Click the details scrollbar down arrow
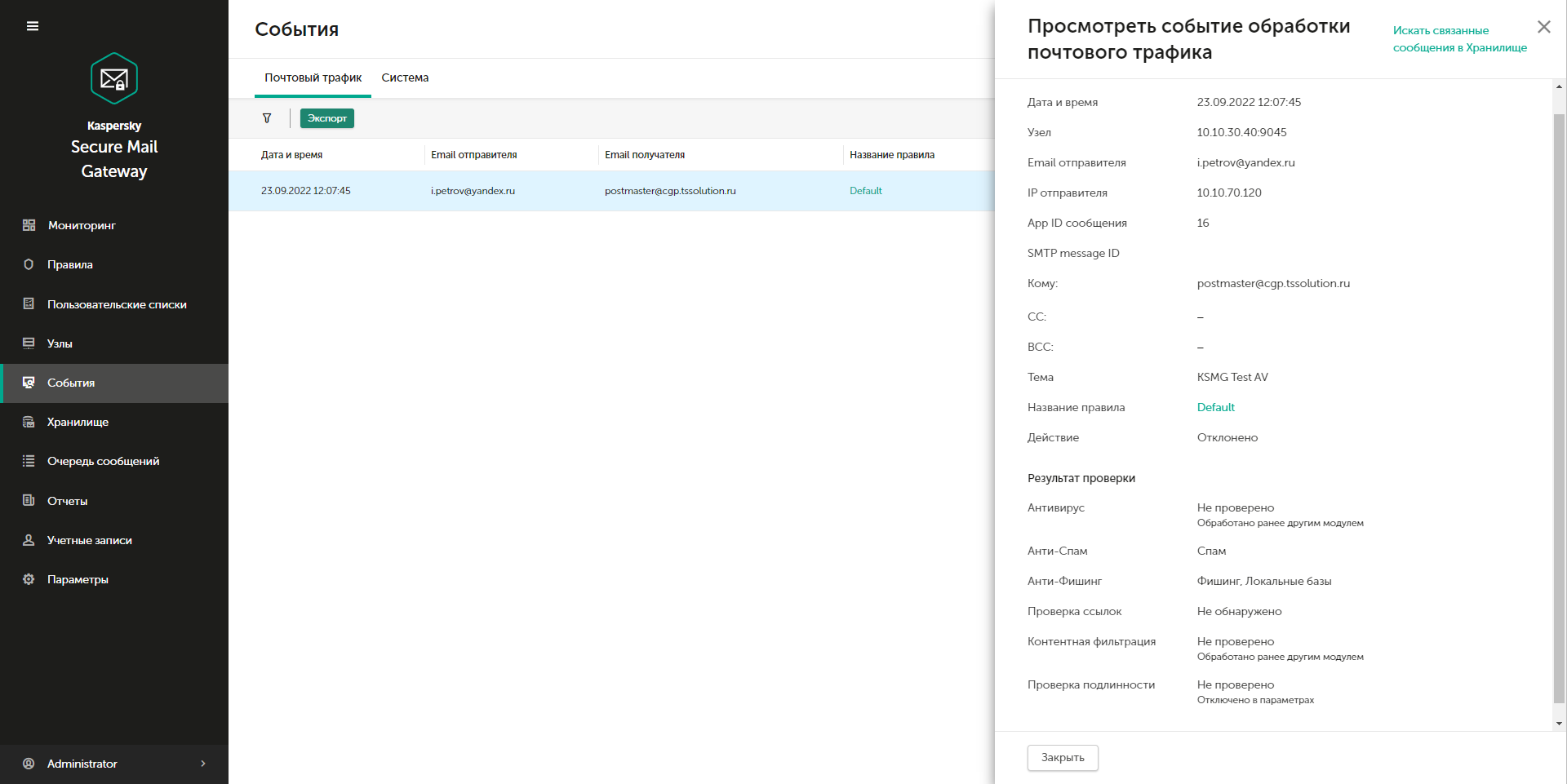 (x=1559, y=724)
